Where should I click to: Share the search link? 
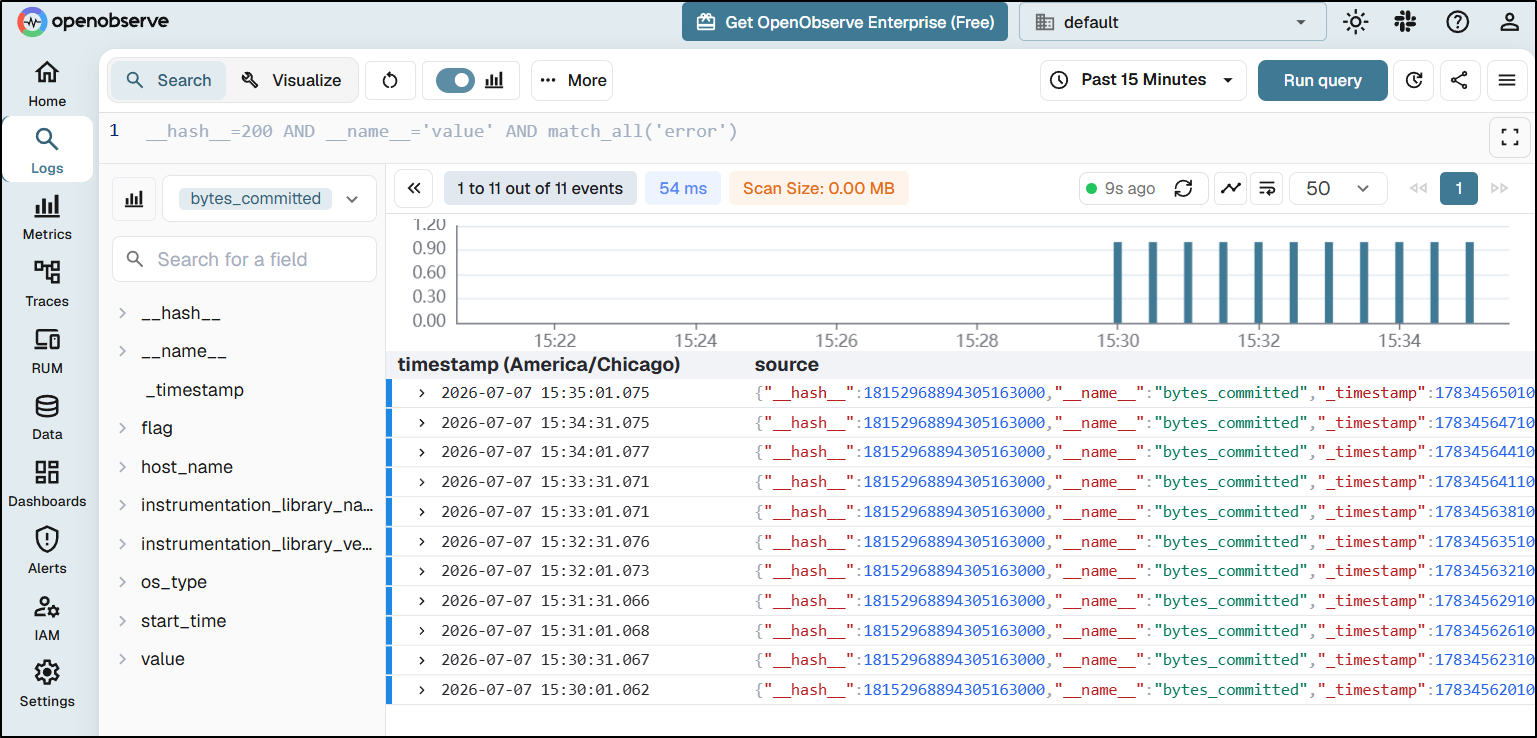click(x=1460, y=80)
